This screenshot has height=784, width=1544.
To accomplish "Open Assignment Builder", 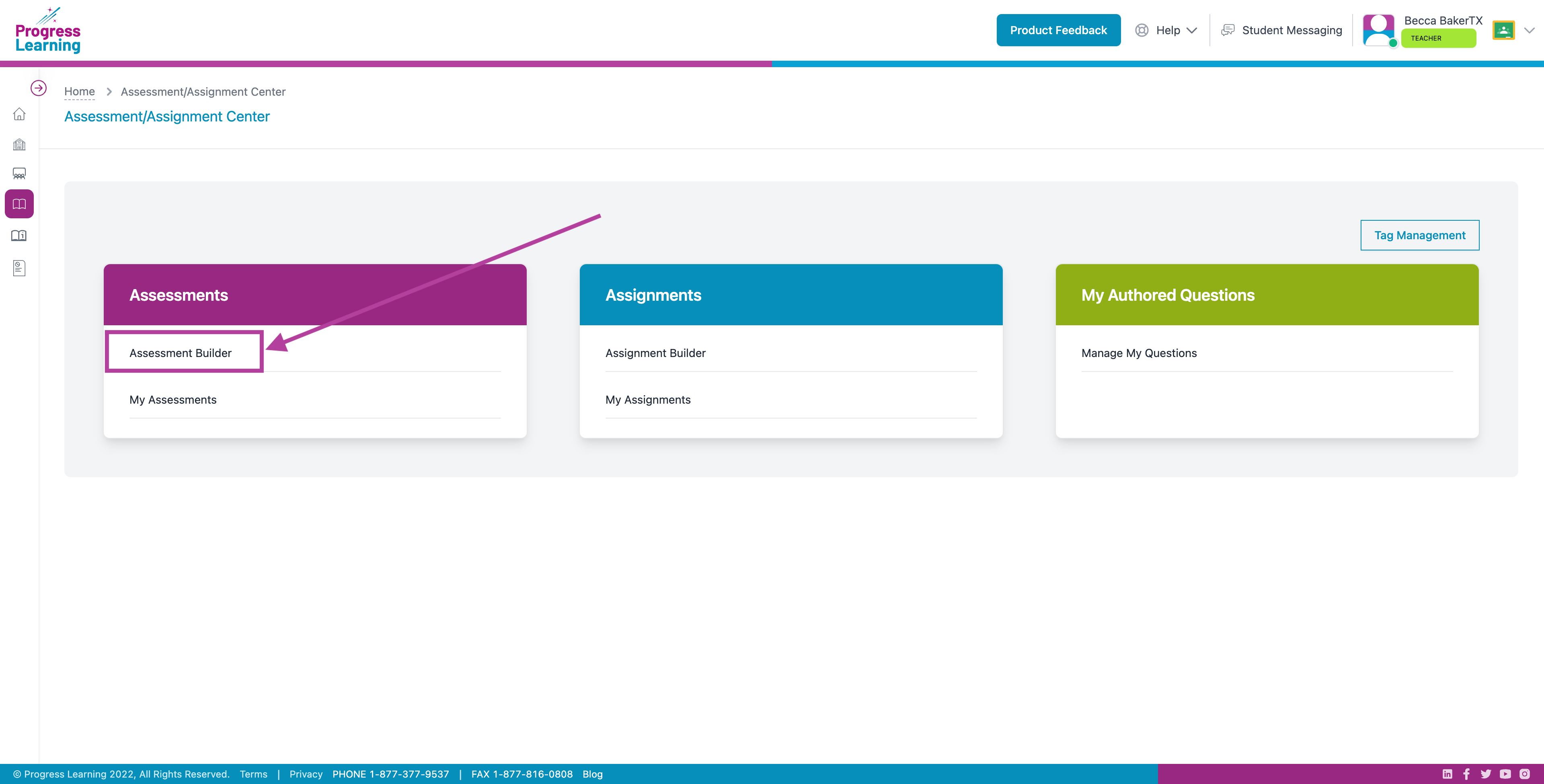I will pyautogui.click(x=655, y=353).
